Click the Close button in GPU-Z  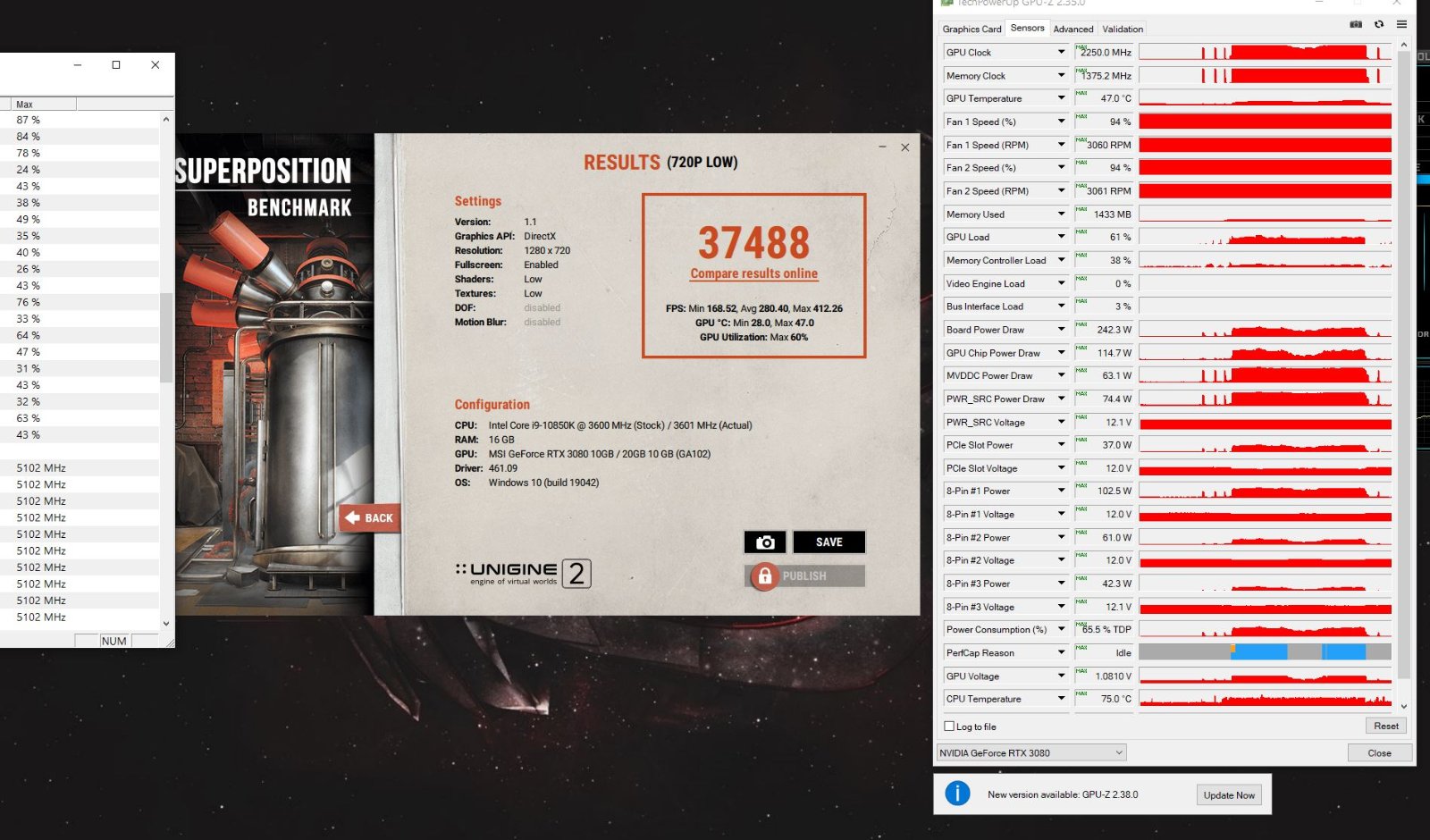pos(1379,752)
